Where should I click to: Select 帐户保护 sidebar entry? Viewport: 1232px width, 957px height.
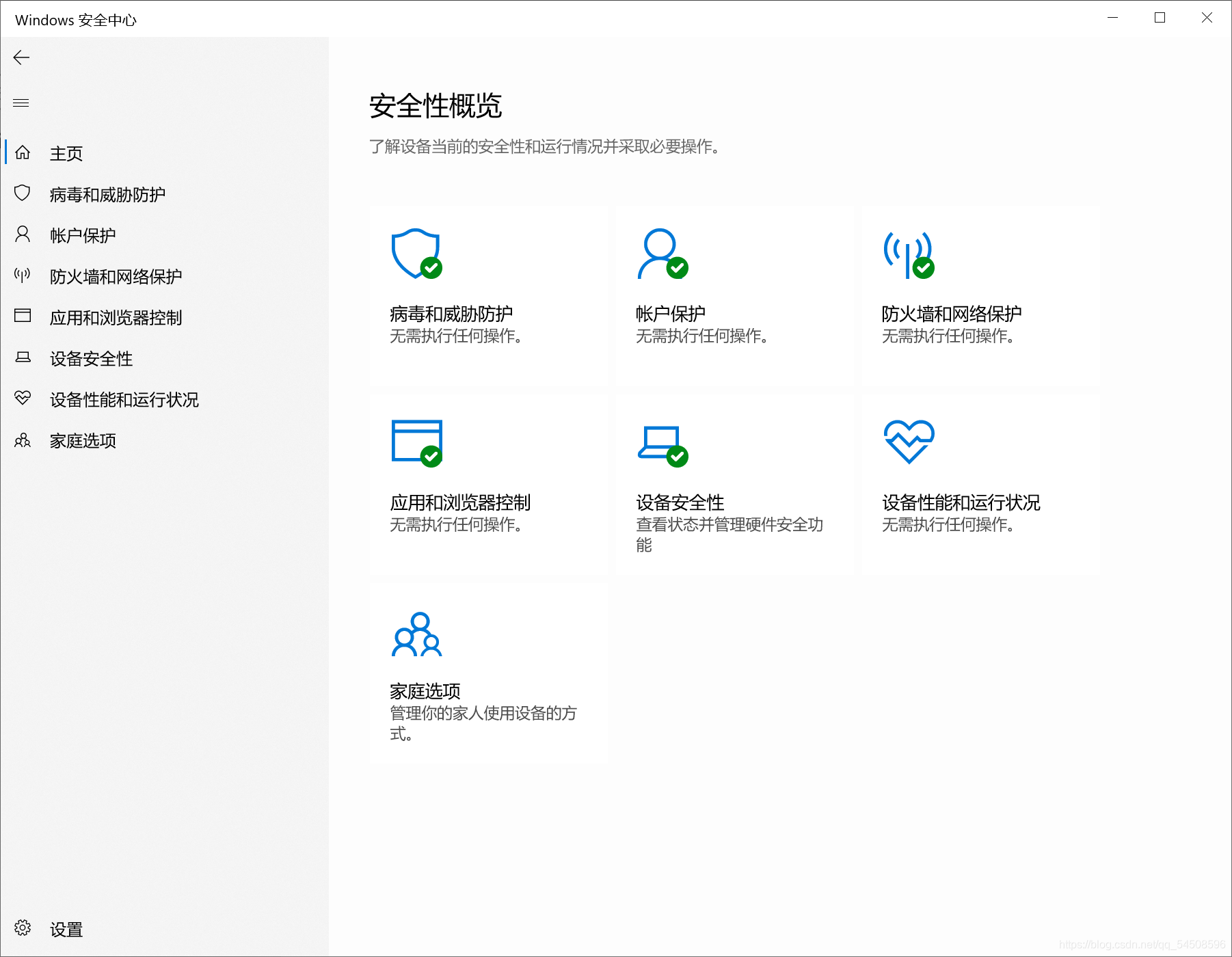[x=83, y=236]
